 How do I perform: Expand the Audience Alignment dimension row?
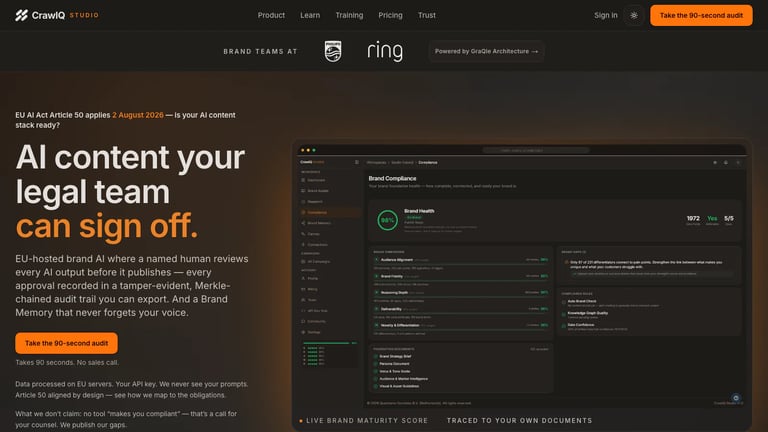(460, 260)
